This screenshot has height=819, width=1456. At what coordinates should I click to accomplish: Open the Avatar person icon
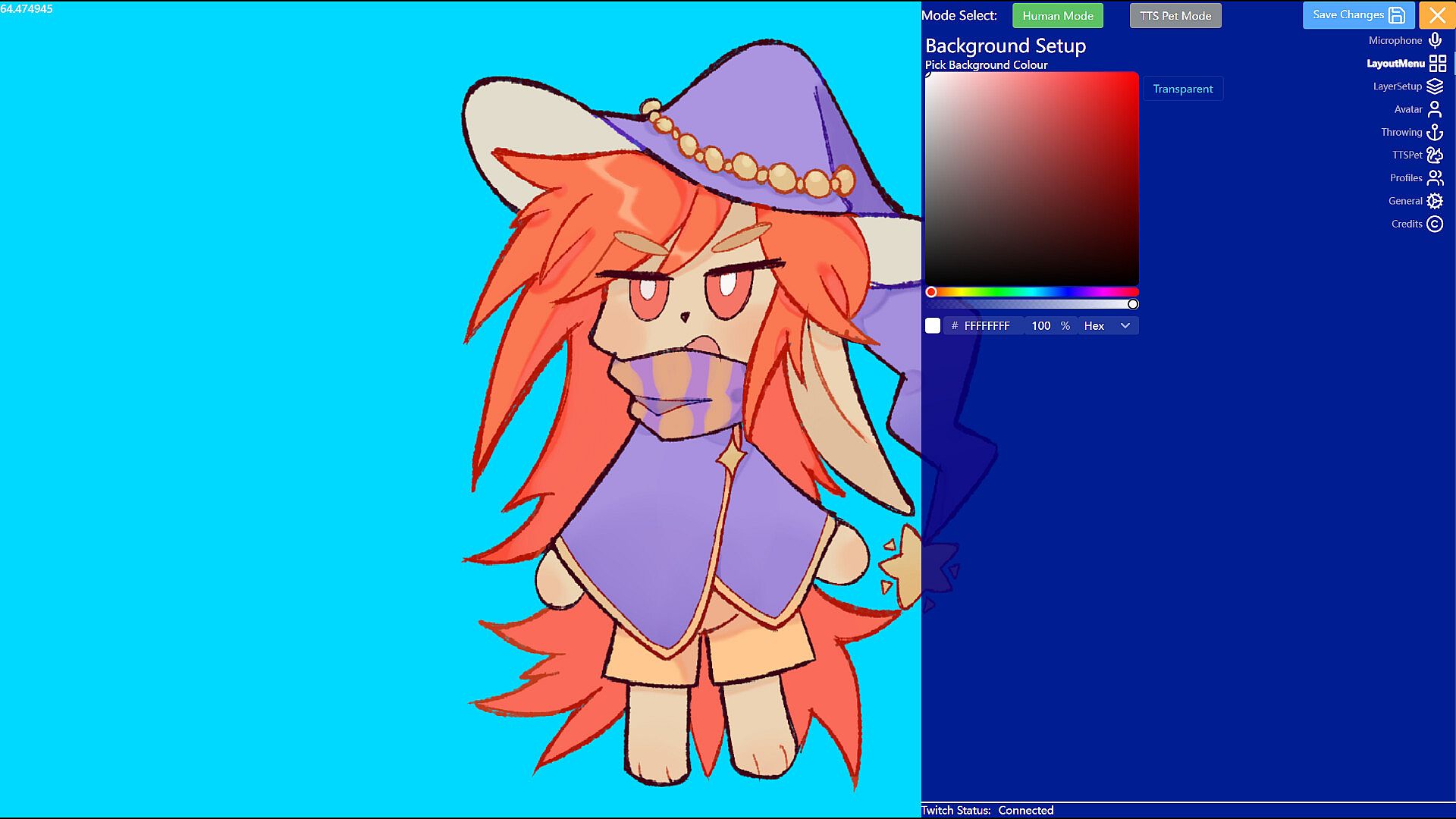(1435, 109)
